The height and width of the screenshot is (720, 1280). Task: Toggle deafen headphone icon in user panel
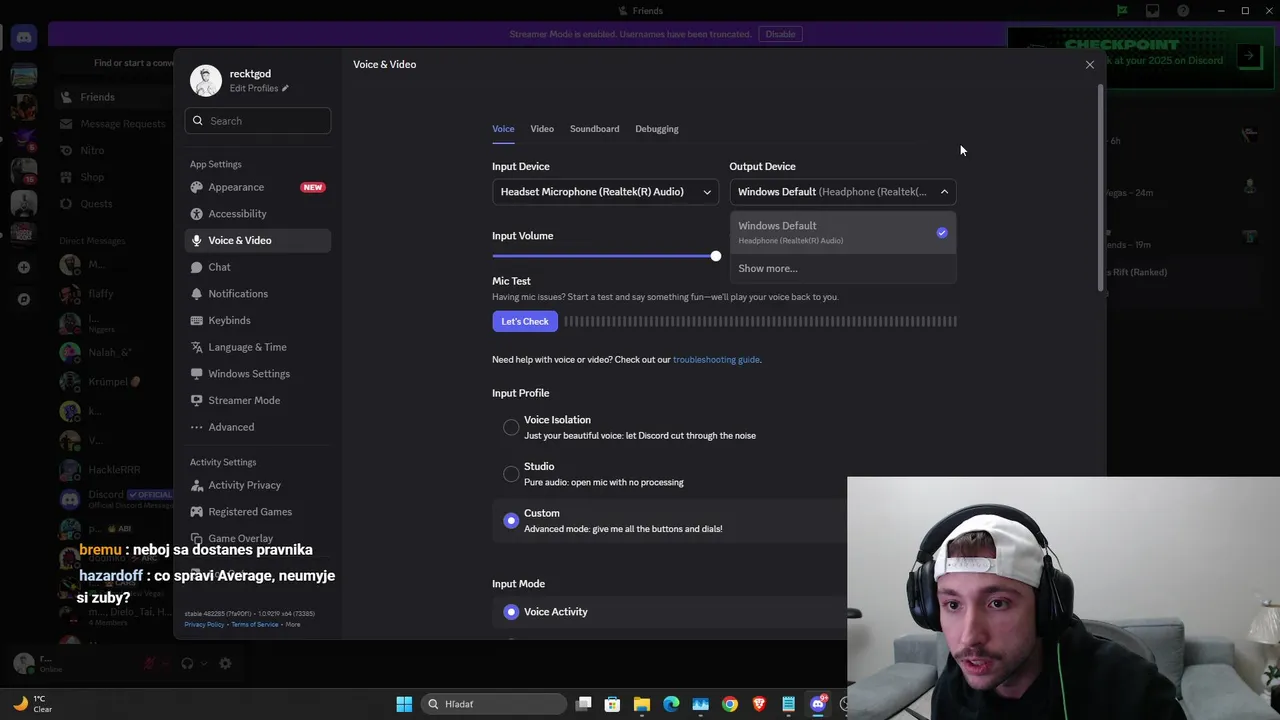(x=187, y=663)
